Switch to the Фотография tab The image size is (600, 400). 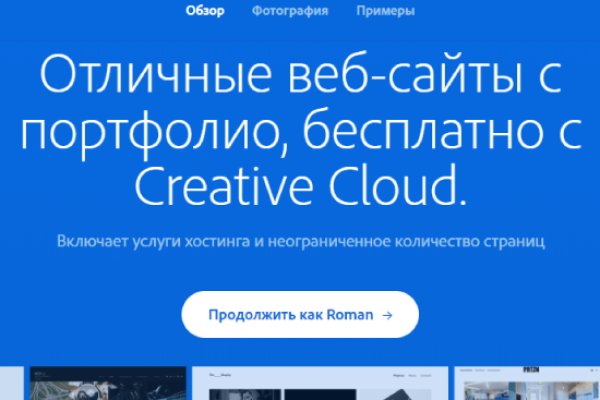[x=290, y=12]
